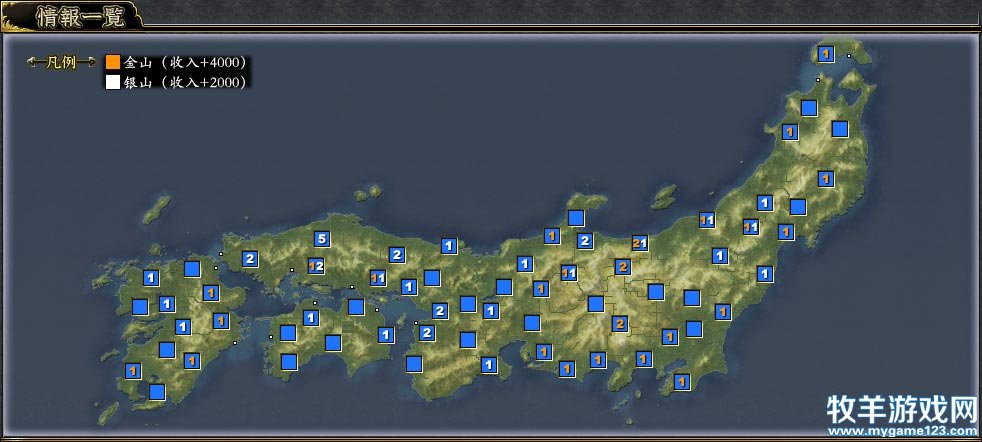Image resolution: width=982 pixels, height=442 pixels.
Task: Select the province marker labeled 12
Action: tap(316, 266)
